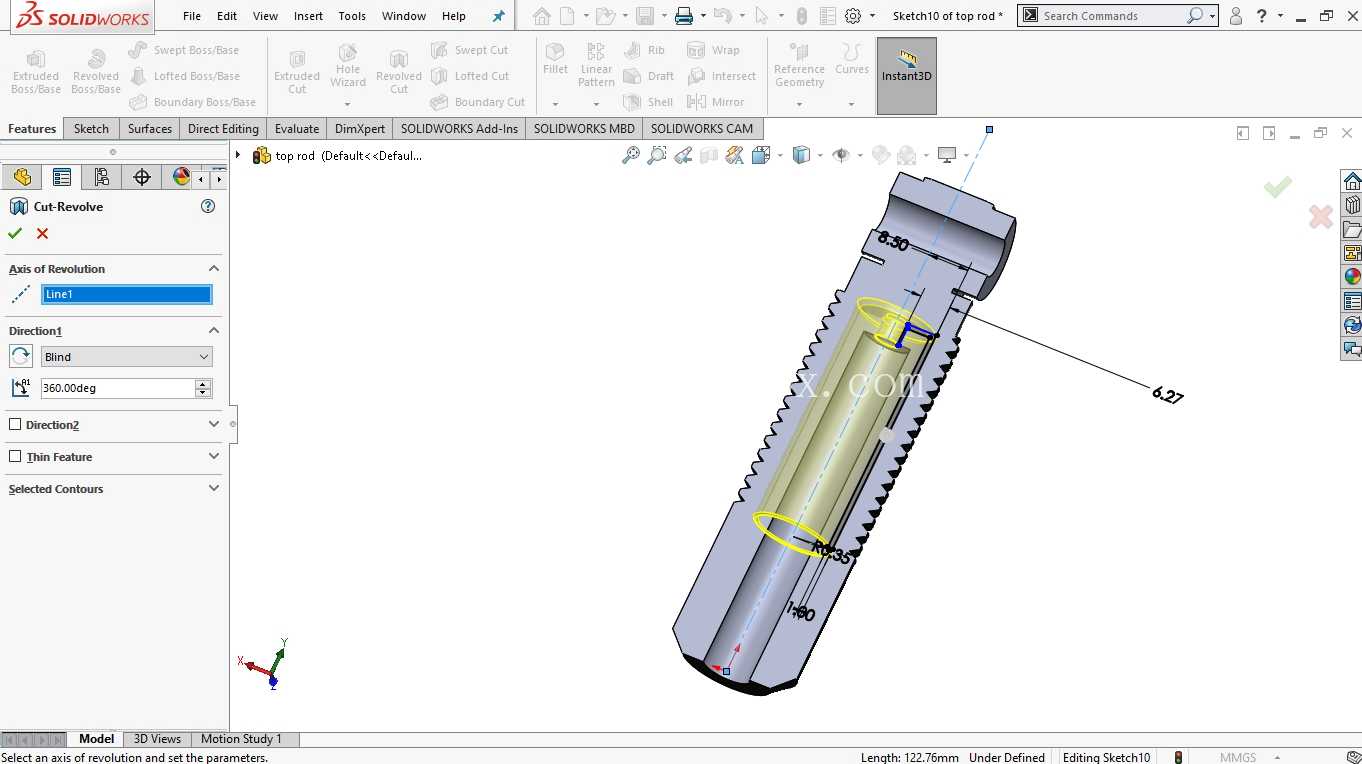Click the Zoom to Fit icon
This screenshot has height=764, width=1362.
(x=631, y=155)
